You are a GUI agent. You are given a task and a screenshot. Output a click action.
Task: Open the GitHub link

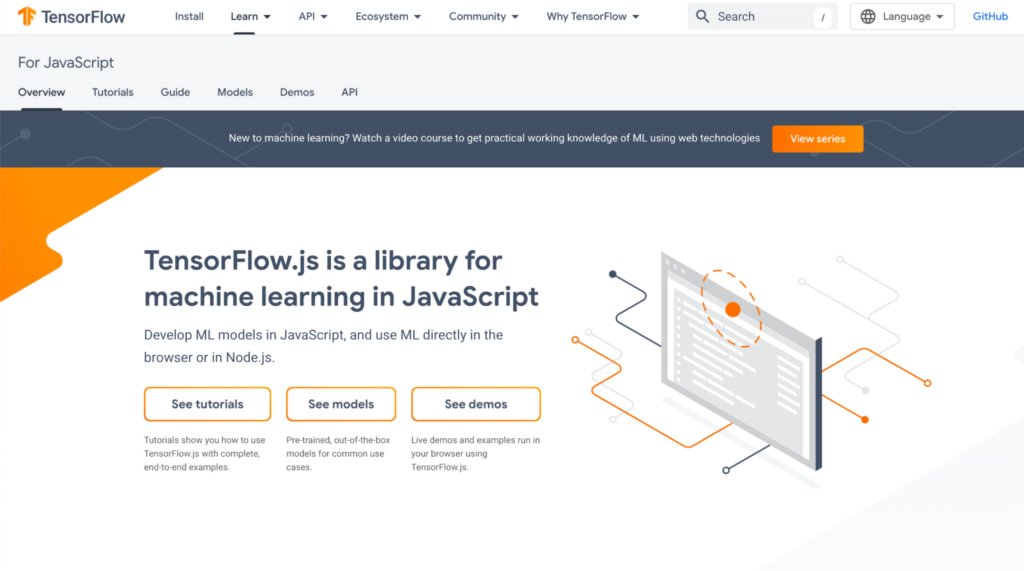point(990,16)
